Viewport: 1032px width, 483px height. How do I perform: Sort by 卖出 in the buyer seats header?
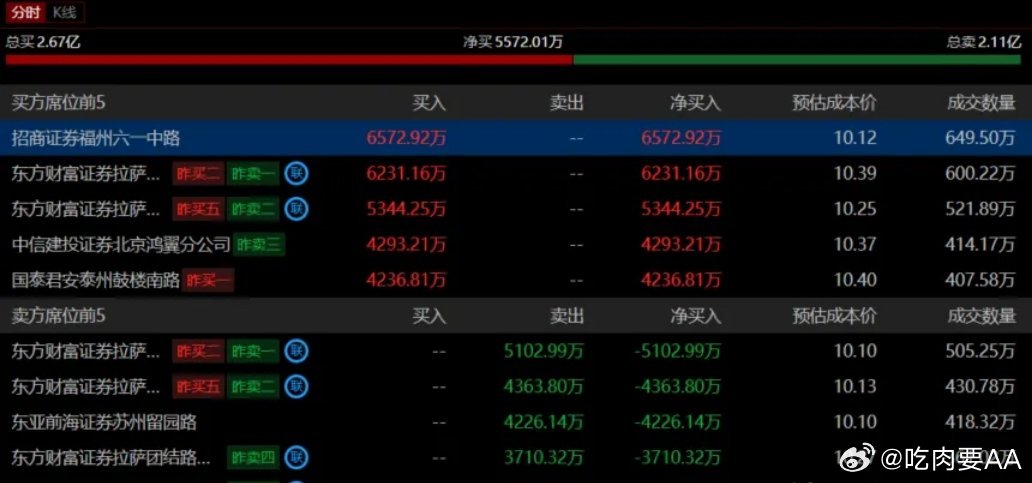[567, 103]
